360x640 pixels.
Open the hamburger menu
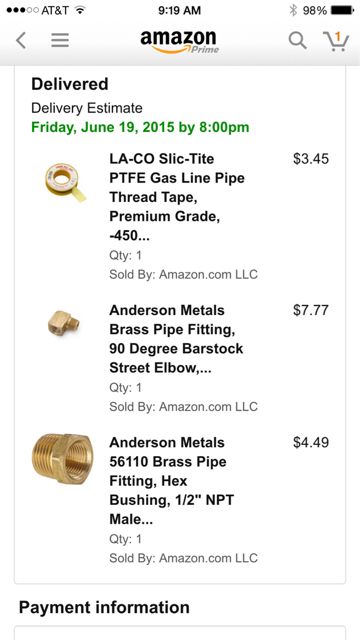60,40
